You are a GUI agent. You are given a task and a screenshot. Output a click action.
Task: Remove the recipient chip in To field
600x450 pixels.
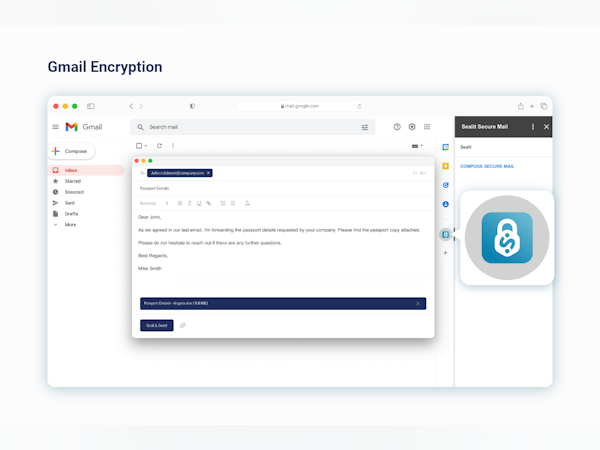pyautogui.click(x=209, y=173)
